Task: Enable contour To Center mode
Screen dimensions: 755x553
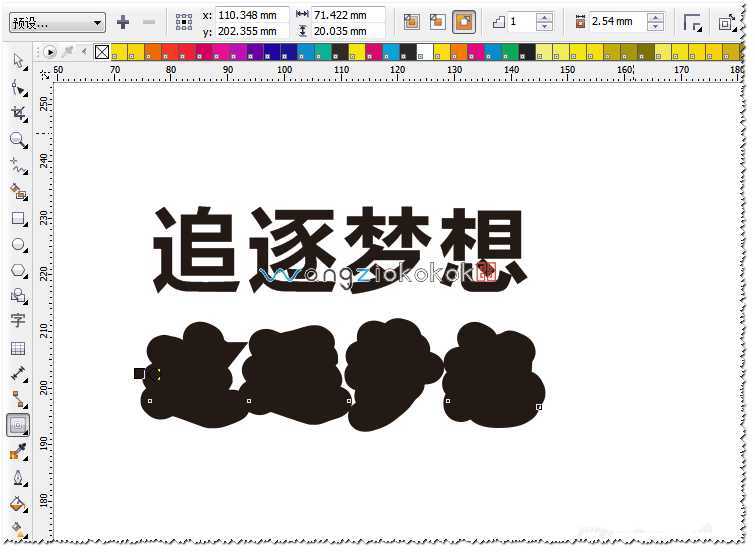Action: pyautogui.click(x=411, y=21)
